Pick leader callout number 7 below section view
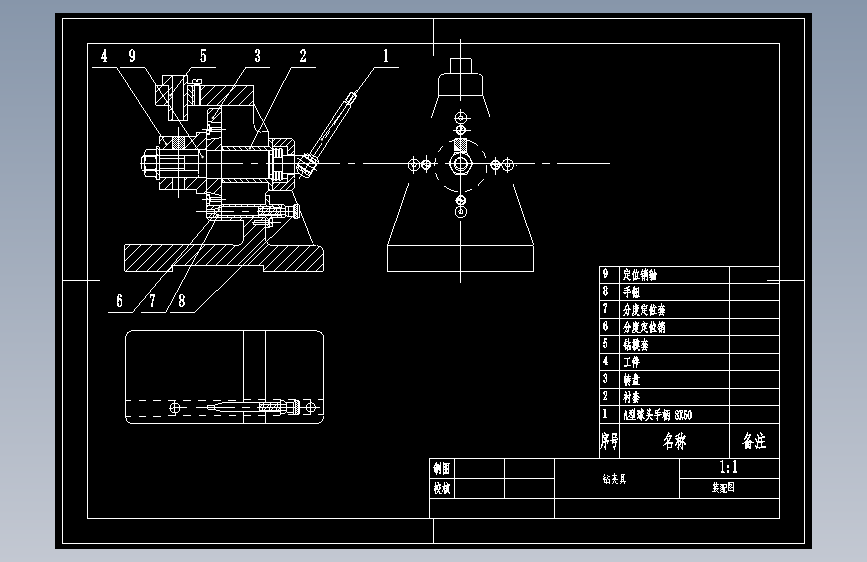This screenshot has height=562, width=867. pyautogui.click(x=153, y=301)
